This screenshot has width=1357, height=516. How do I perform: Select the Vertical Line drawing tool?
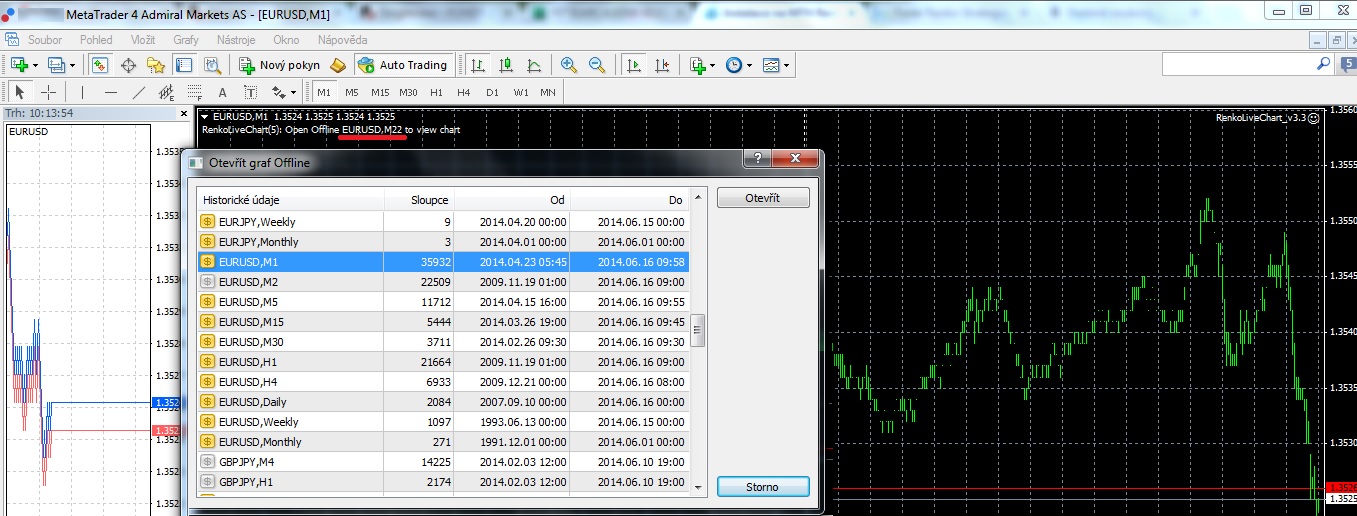(x=83, y=92)
